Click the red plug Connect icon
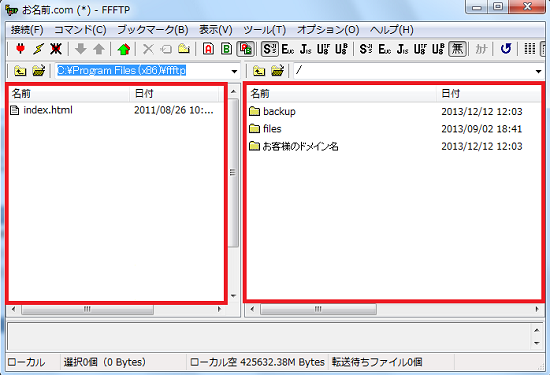This screenshot has width=550, height=375. [x=20, y=49]
